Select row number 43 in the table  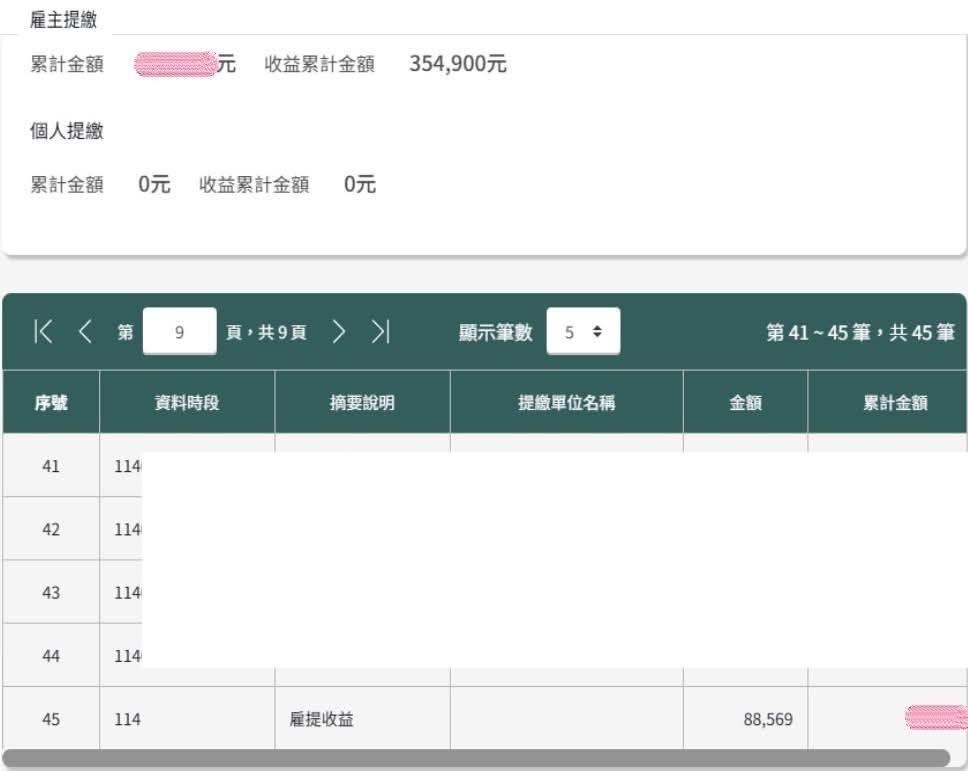pyautogui.click(x=51, y=593)
